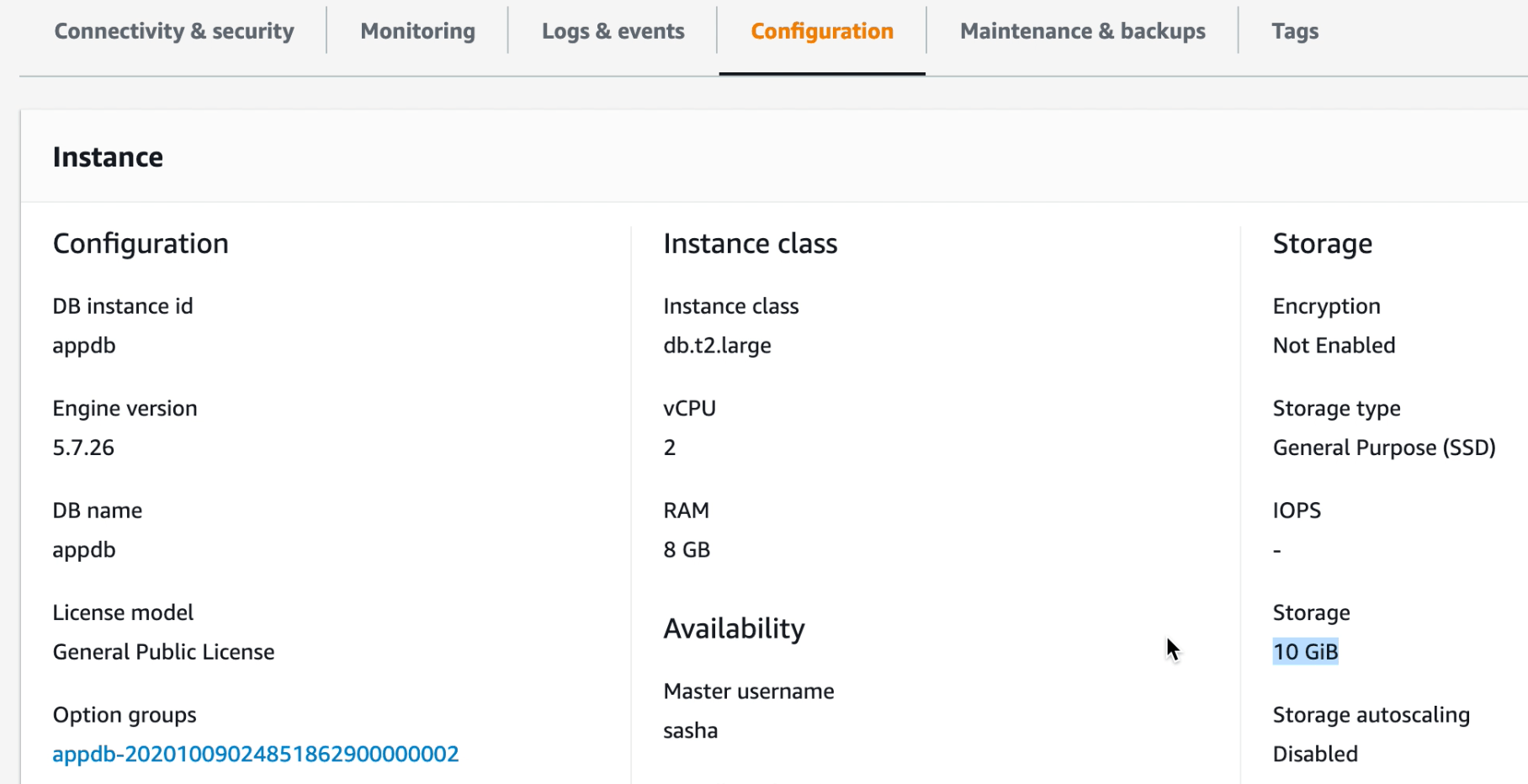Click the vCPU count value 2

click(669, 447)
